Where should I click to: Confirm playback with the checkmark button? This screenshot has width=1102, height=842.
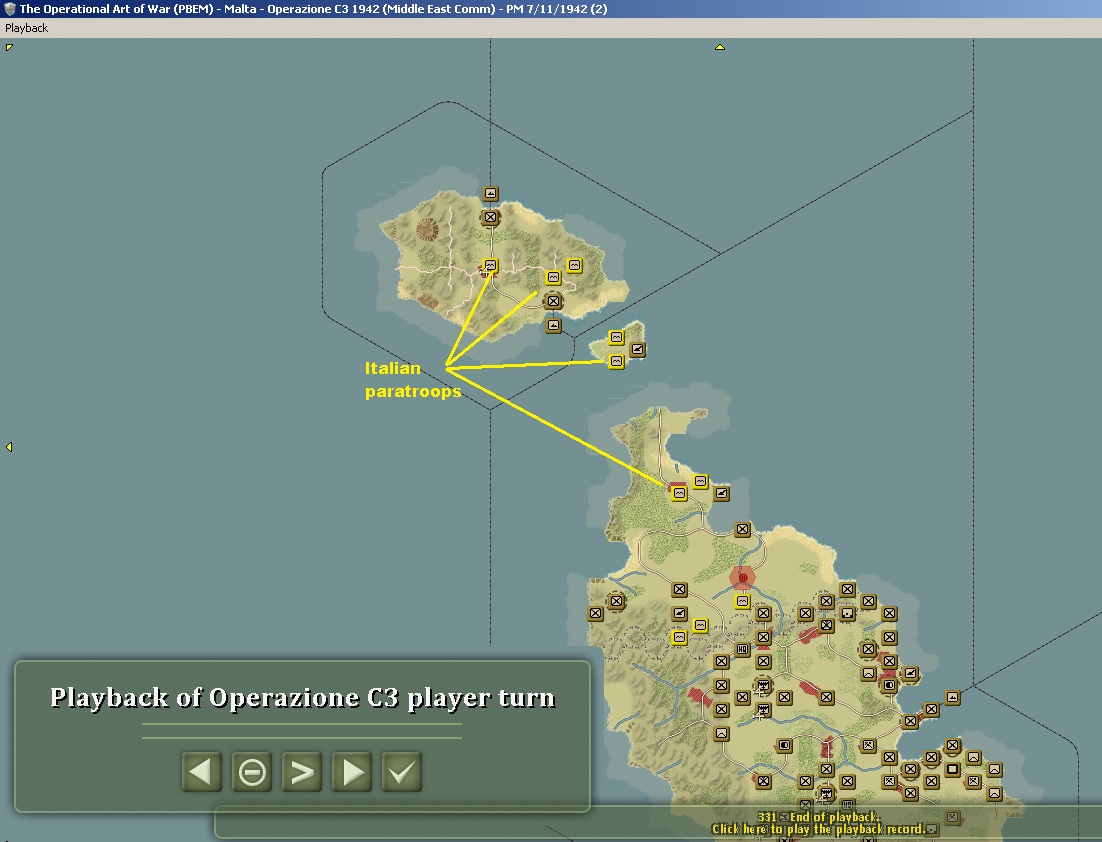point(401,772)
